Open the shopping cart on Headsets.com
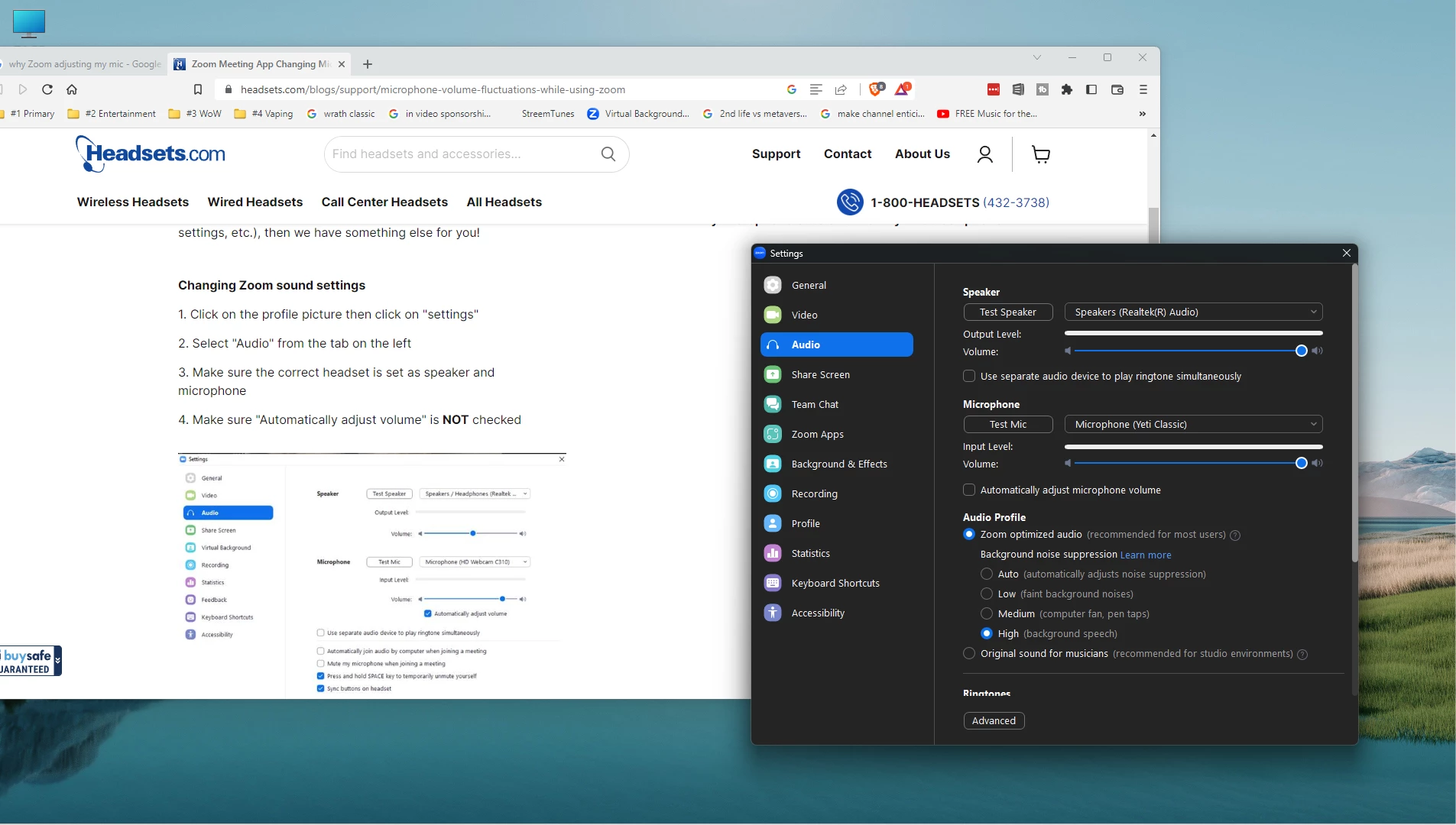The height and width of the screenshot is (825, 1456). pos(1041,154)
